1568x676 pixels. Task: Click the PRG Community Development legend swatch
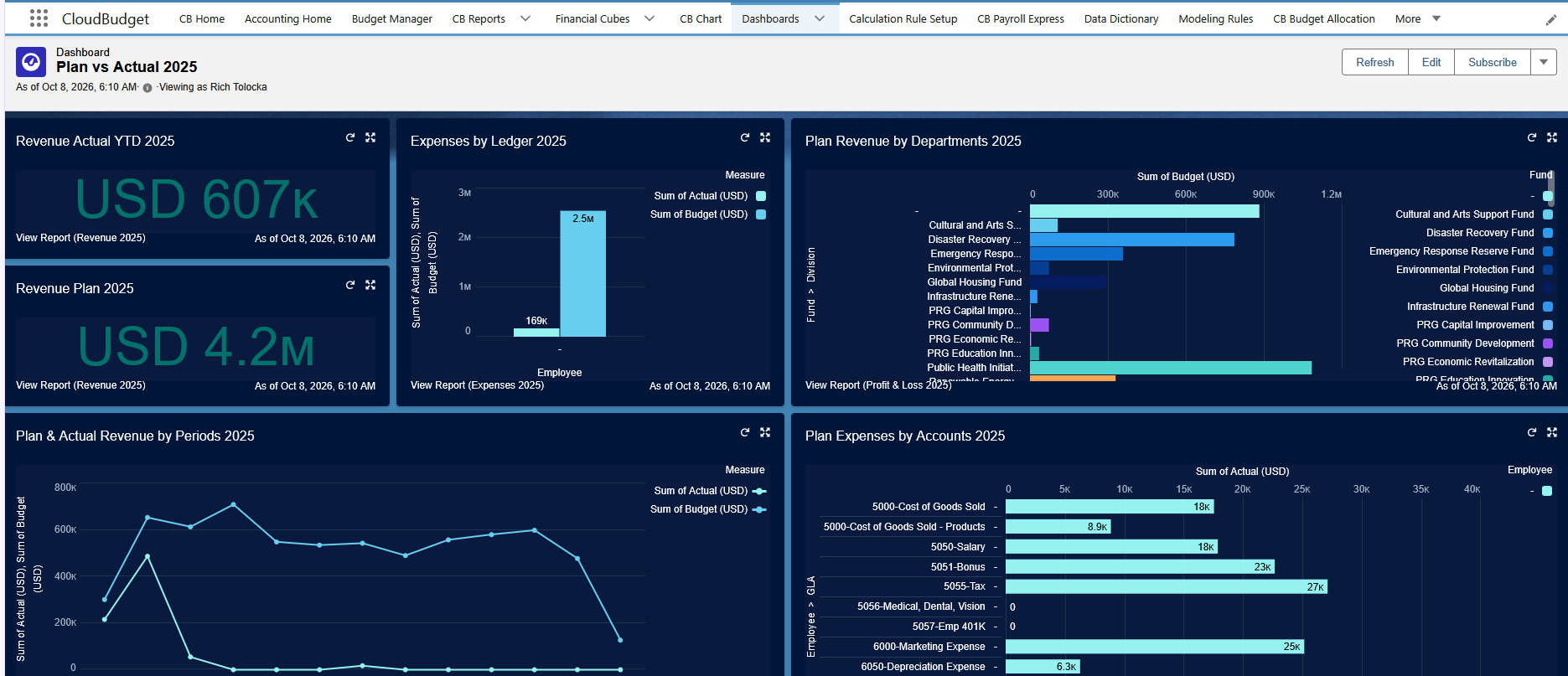(x=1548, y=343)
